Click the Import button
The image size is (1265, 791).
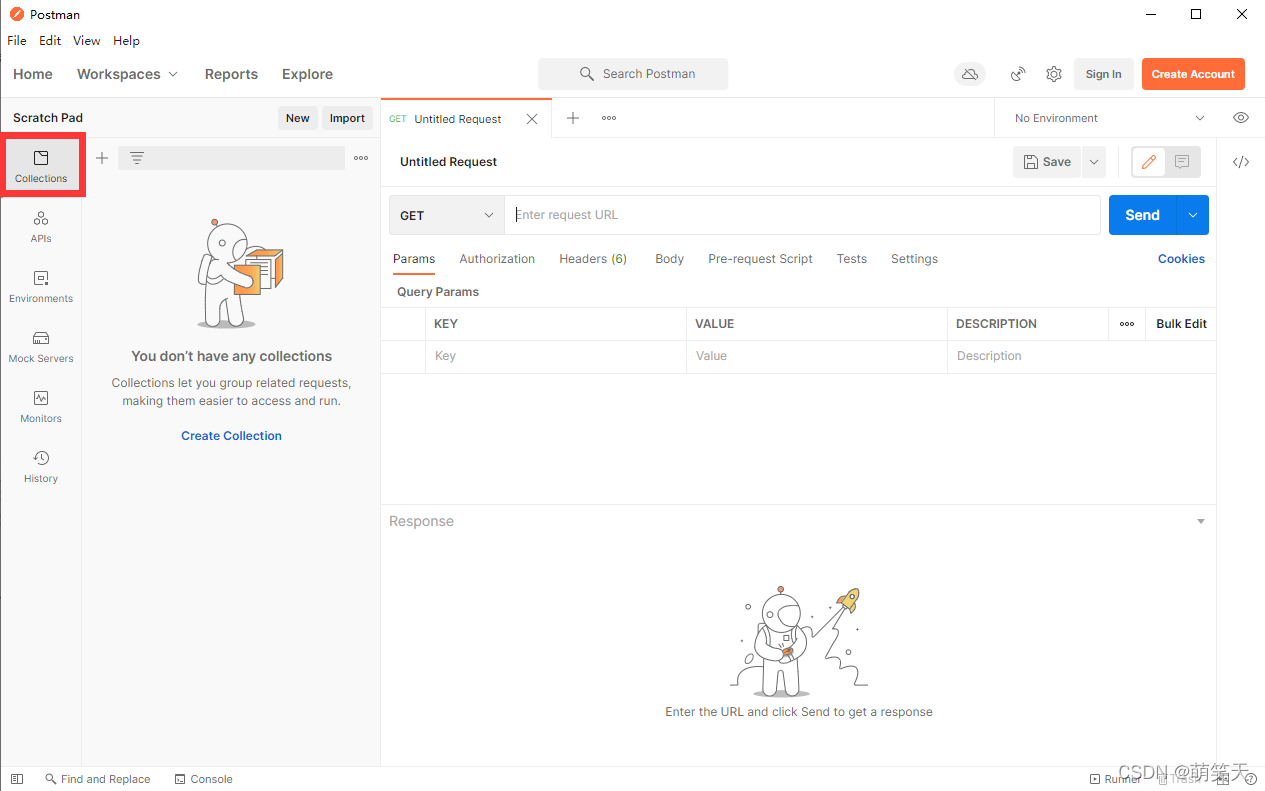pyautogui.click(x=347, y=118)
